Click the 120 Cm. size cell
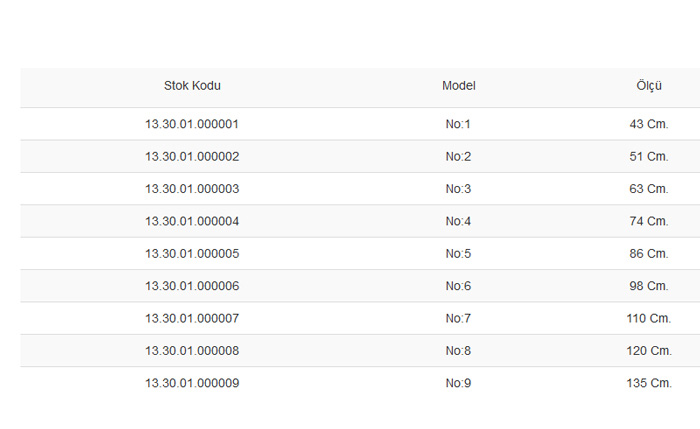 point(649,351)
